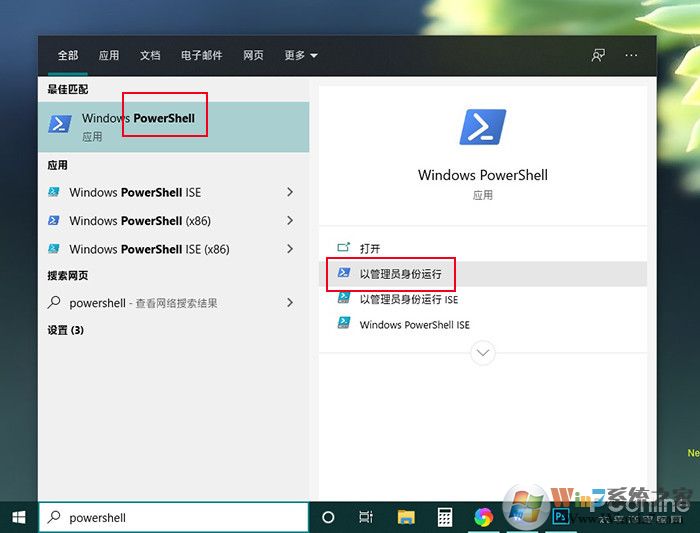This screenshot has height=533, width=700.
Task: Select Windows PowerShell (x86) result text
Action: (x=140, y=221)
